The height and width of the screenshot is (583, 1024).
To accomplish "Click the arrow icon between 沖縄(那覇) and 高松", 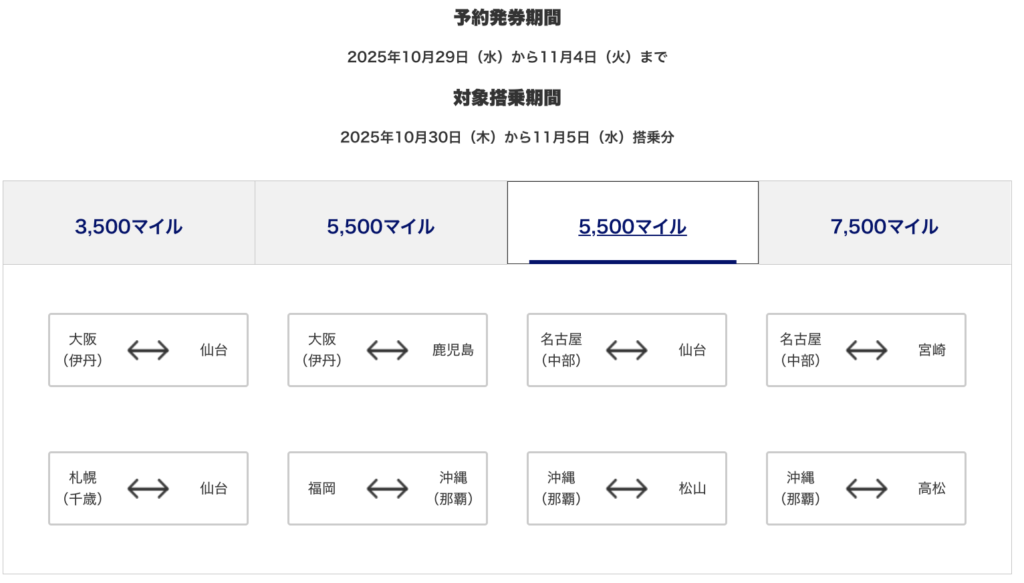I will click(866, 488).
